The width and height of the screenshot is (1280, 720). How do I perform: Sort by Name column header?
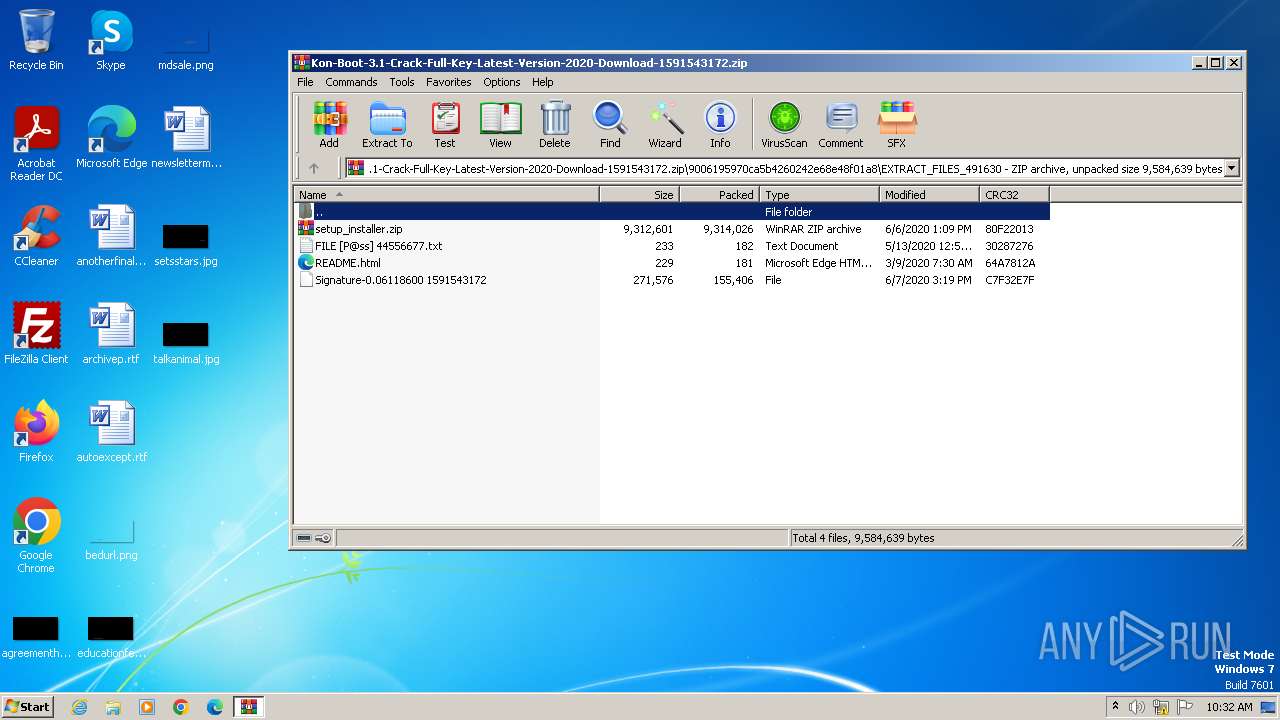(446, 195)
